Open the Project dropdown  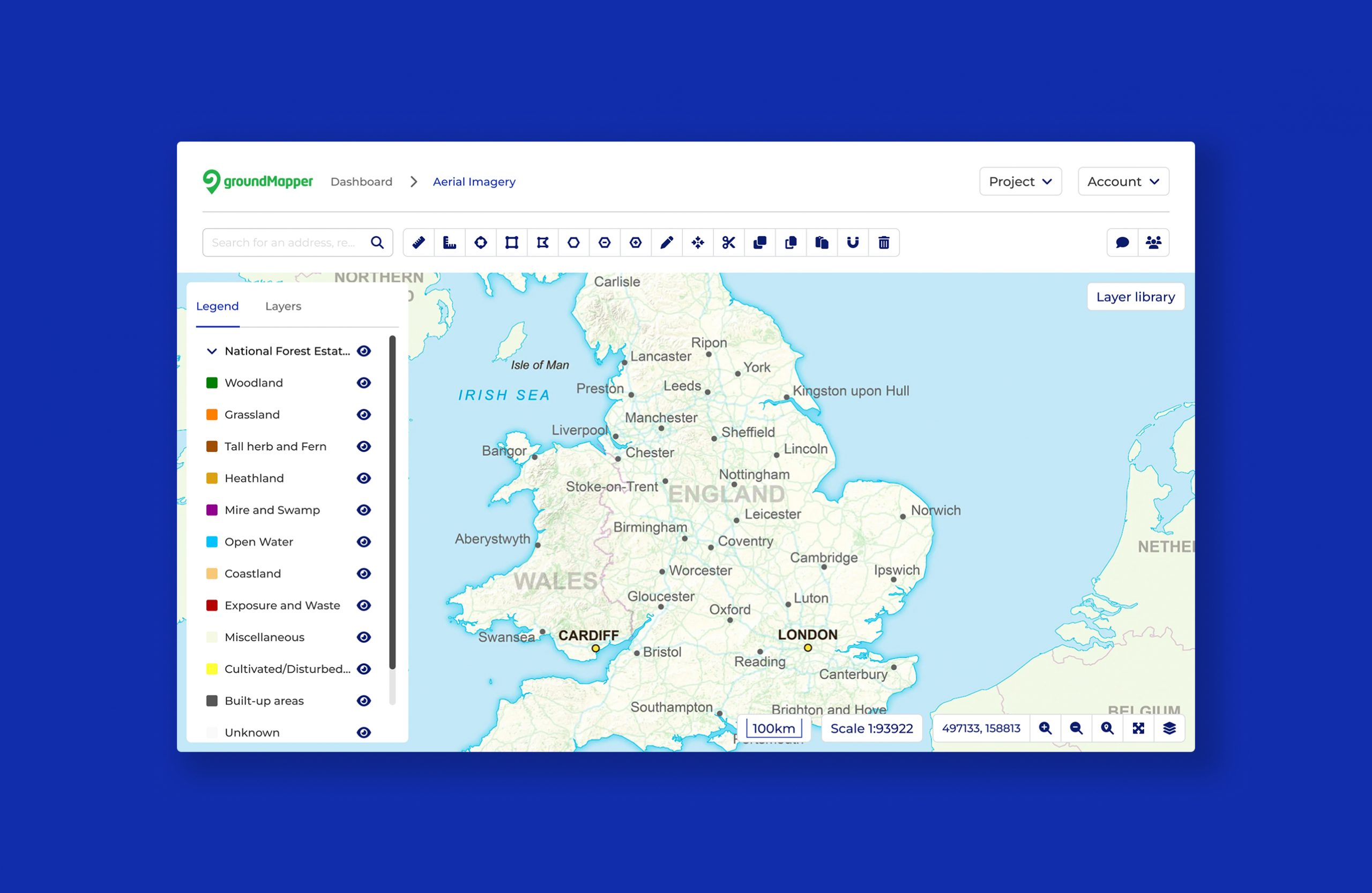pos(1020,182)
